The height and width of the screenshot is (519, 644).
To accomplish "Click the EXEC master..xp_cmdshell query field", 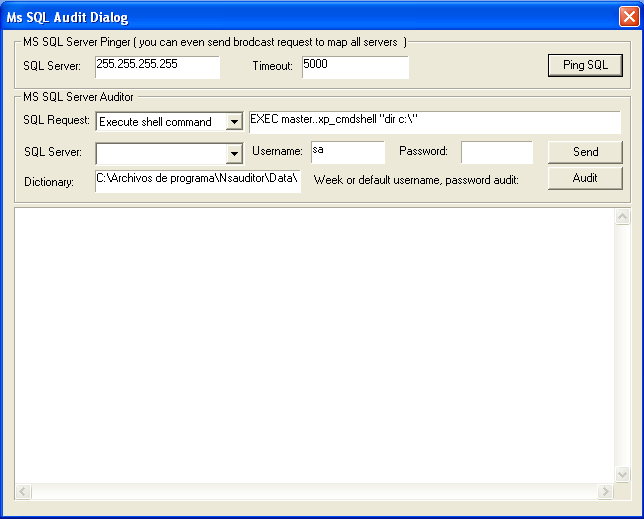I will click(x=435, y=122).
